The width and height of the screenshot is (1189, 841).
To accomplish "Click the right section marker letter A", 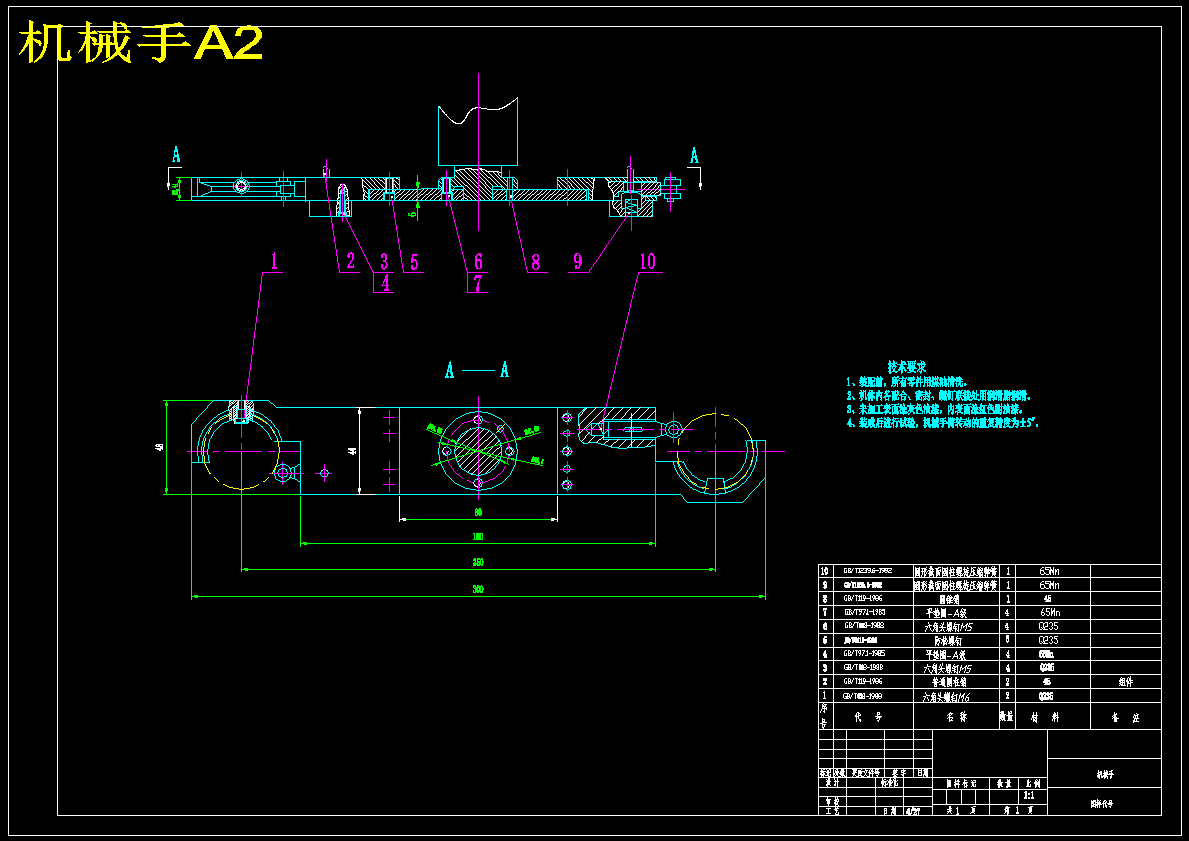I will coord(694,155).
